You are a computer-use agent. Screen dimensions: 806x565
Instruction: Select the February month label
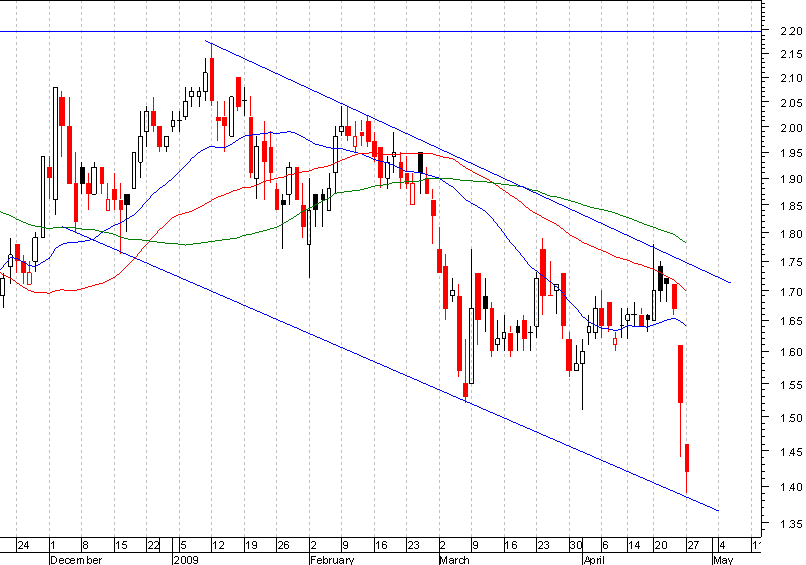332,559
